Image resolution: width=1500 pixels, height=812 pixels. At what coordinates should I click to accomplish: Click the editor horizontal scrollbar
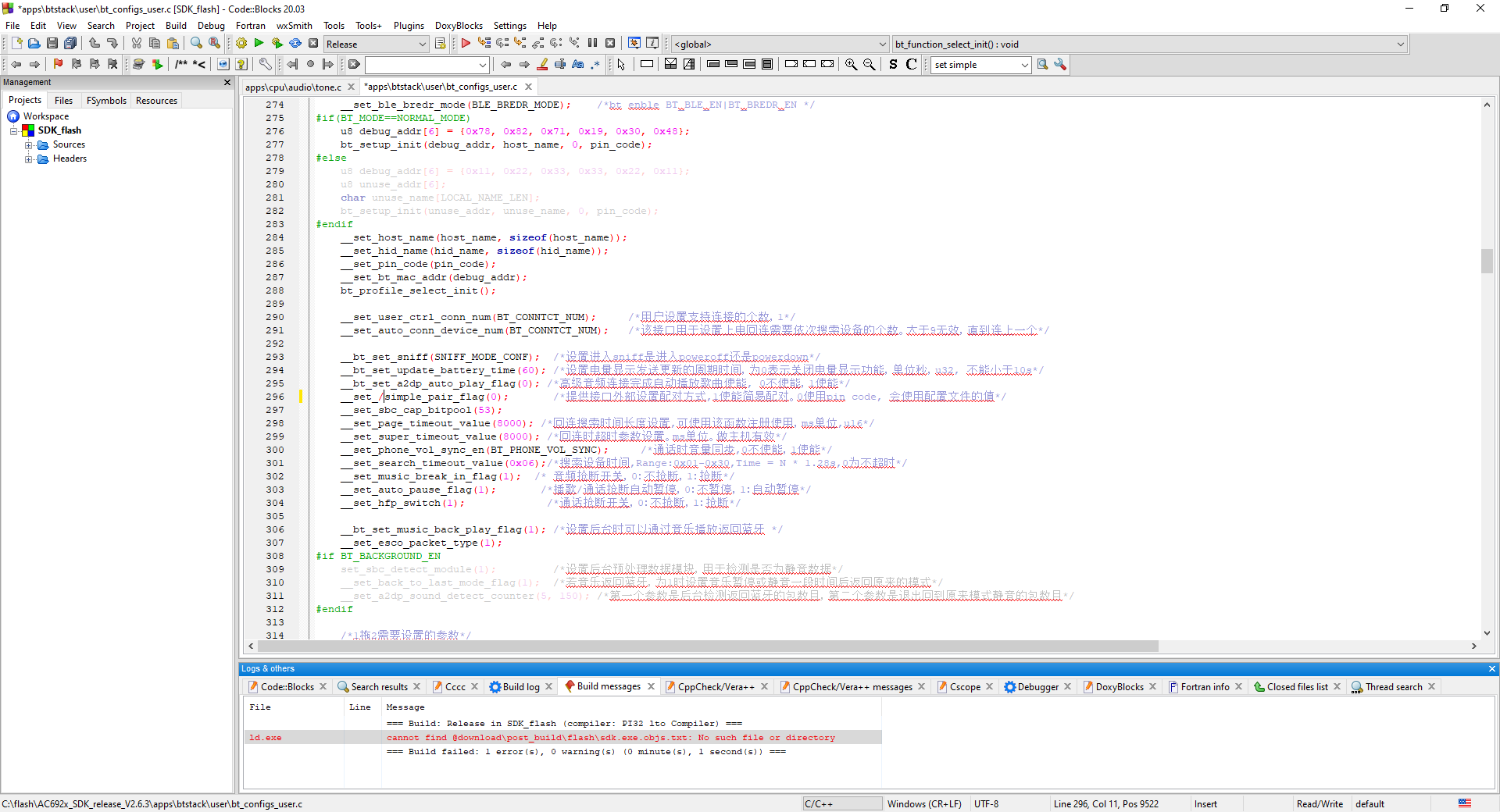(703, 646)
